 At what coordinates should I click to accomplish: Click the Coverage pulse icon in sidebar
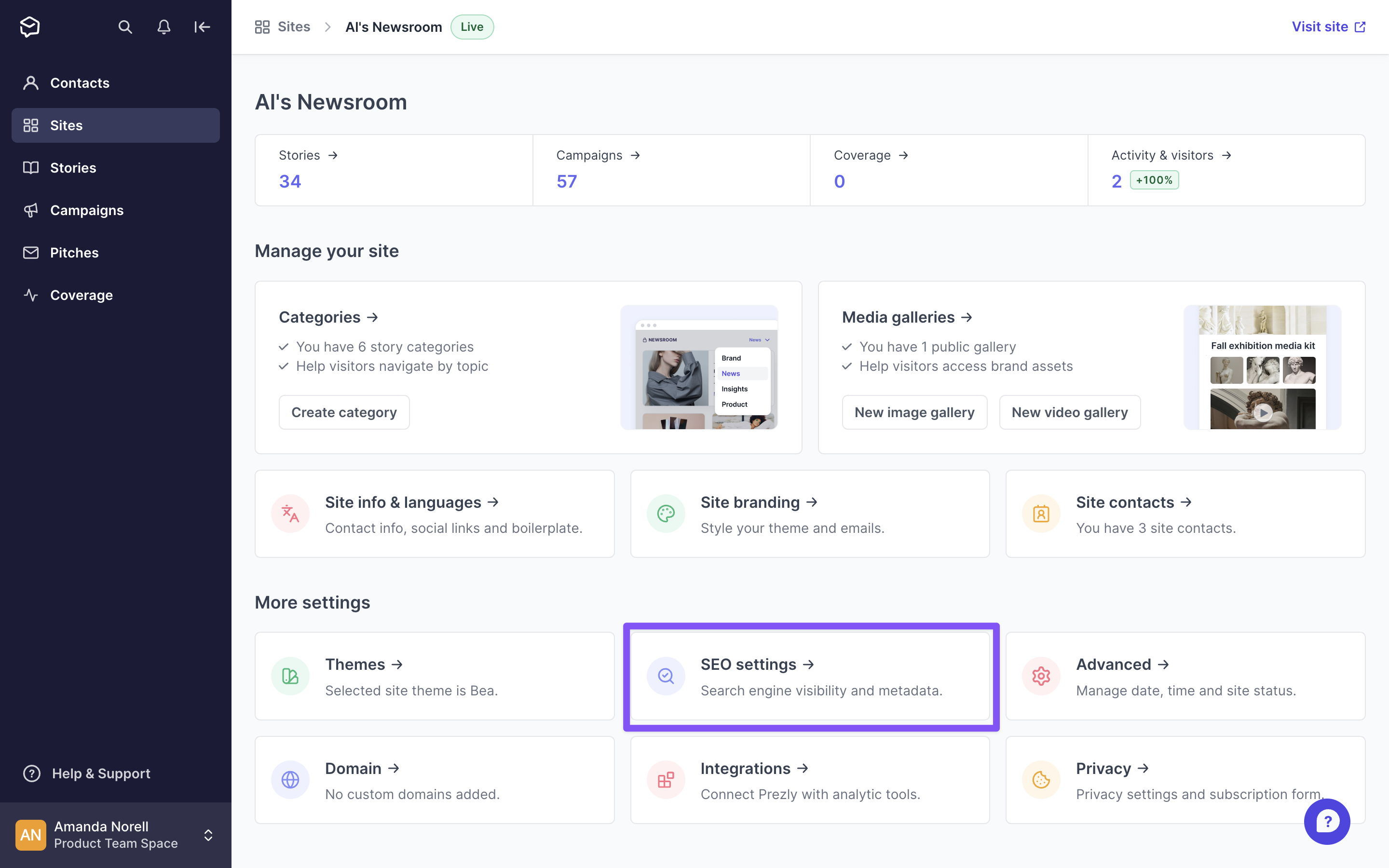(30, 295)
